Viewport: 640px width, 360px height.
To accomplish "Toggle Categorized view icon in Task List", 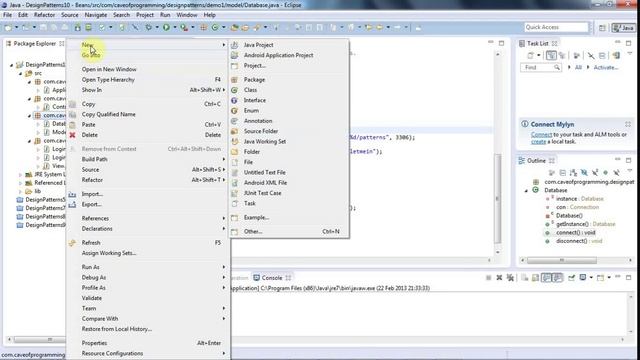I will point(551,56).
